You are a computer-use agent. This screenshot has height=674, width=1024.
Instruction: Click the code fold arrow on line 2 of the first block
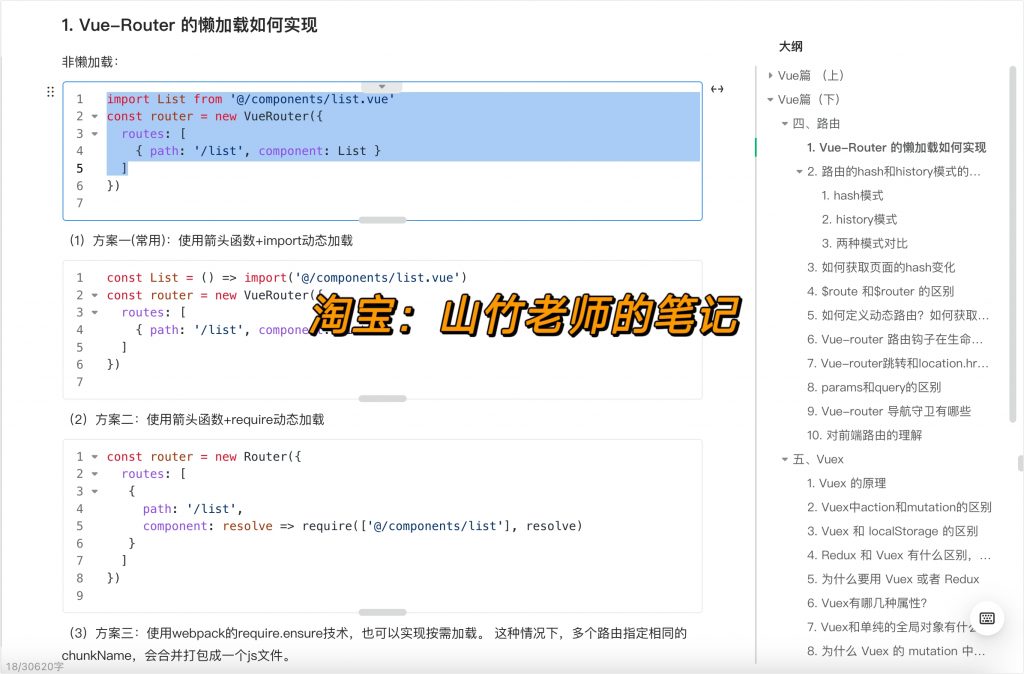(x=93, y=116)
